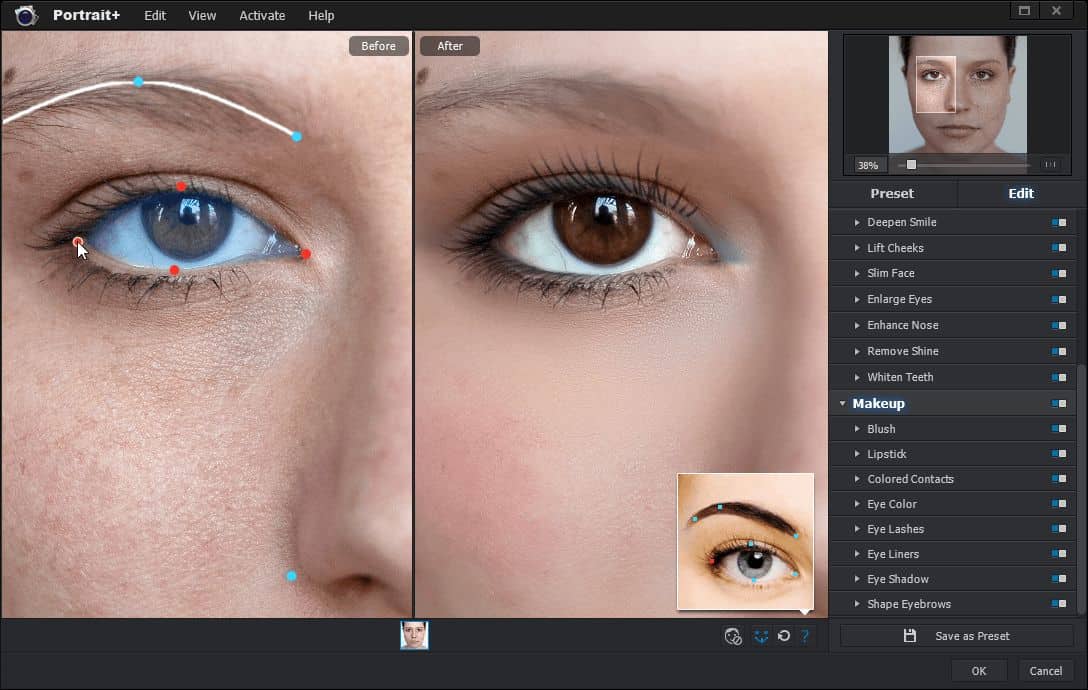
Task: Click the Portrait+ logo icon
Action: (24, 15)
